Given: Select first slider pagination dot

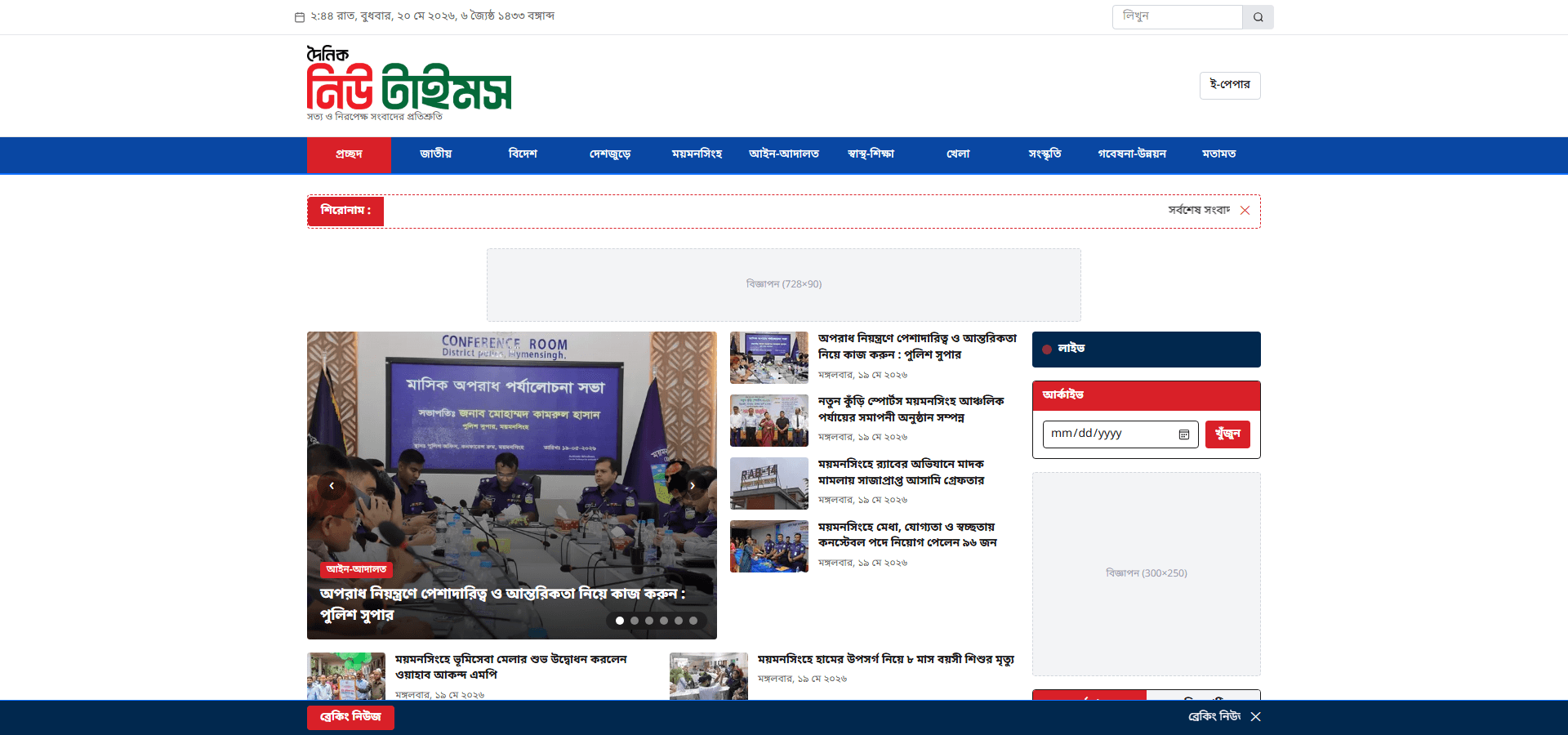Looking at the screenshot, I should point(620,621).
